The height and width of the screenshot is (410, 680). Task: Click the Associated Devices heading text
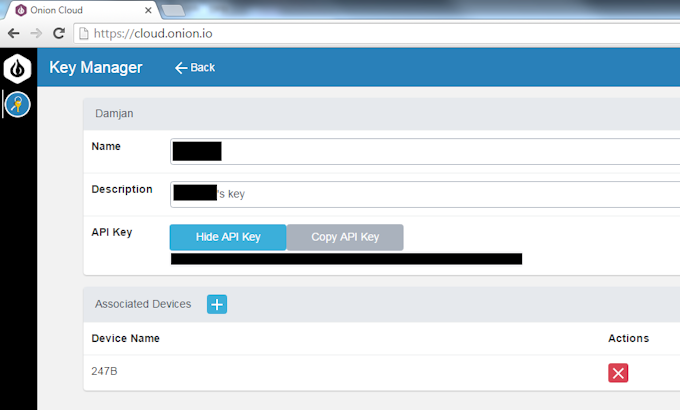(x=143, y=304)
